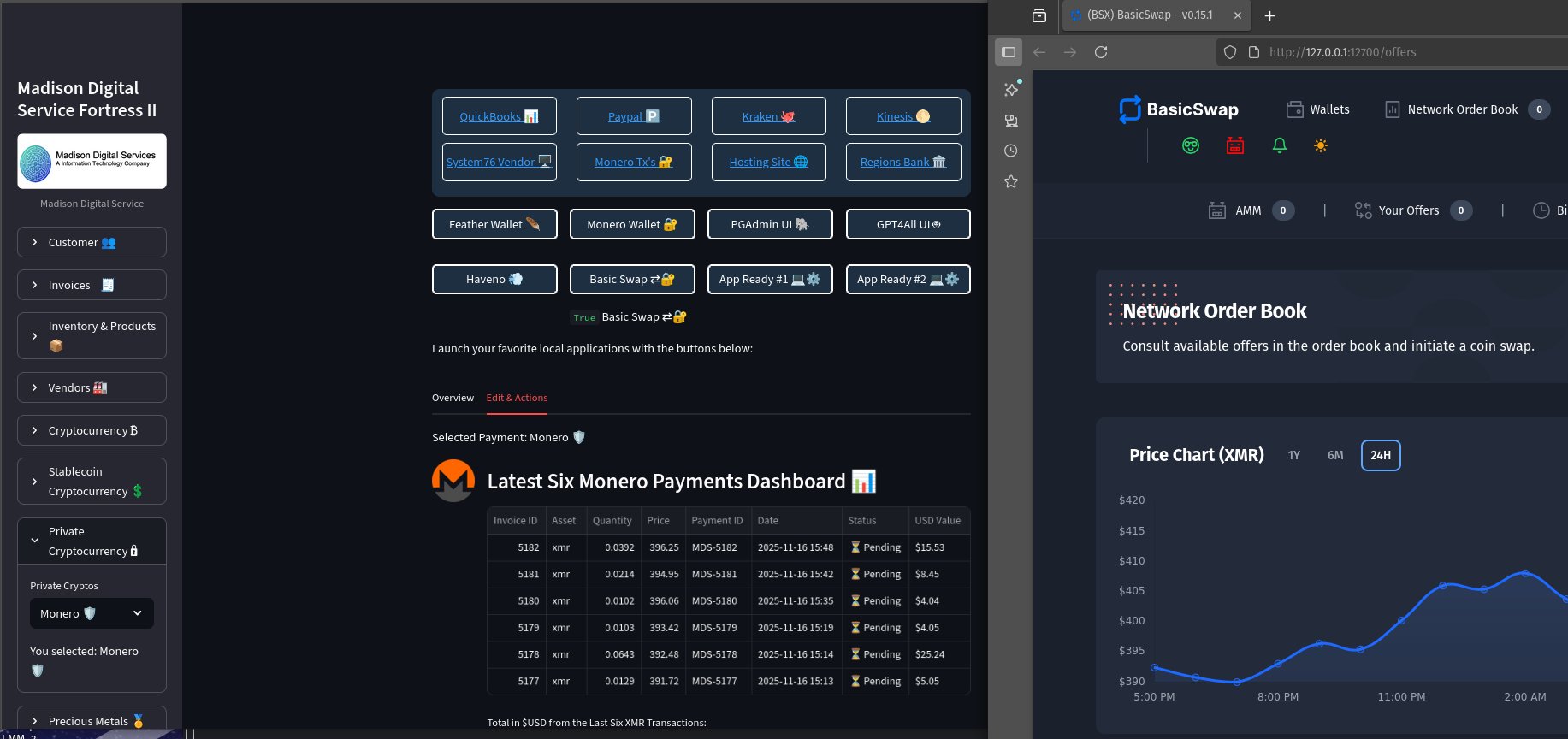Toggle the browser sidebar panel button
Viewport: 1568px width, 739px height.
1009,52
